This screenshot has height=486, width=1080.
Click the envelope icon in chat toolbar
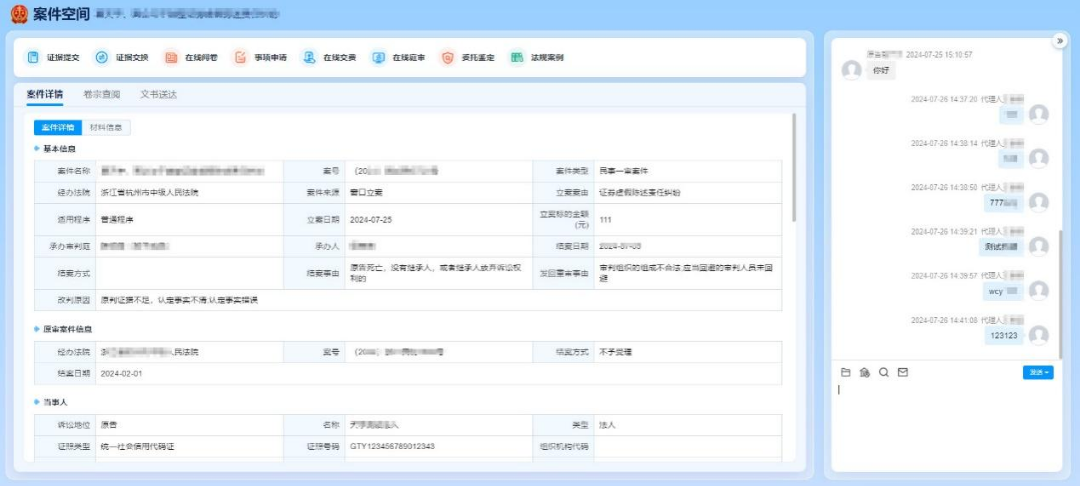(x=903, y=372)
